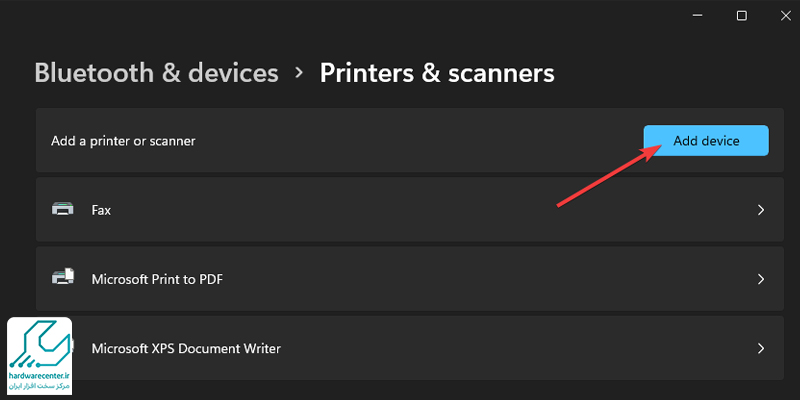The image size is (800, 400).
Task: Click the Microsoft Print to PDF printer icon
Action: point(62,279)
